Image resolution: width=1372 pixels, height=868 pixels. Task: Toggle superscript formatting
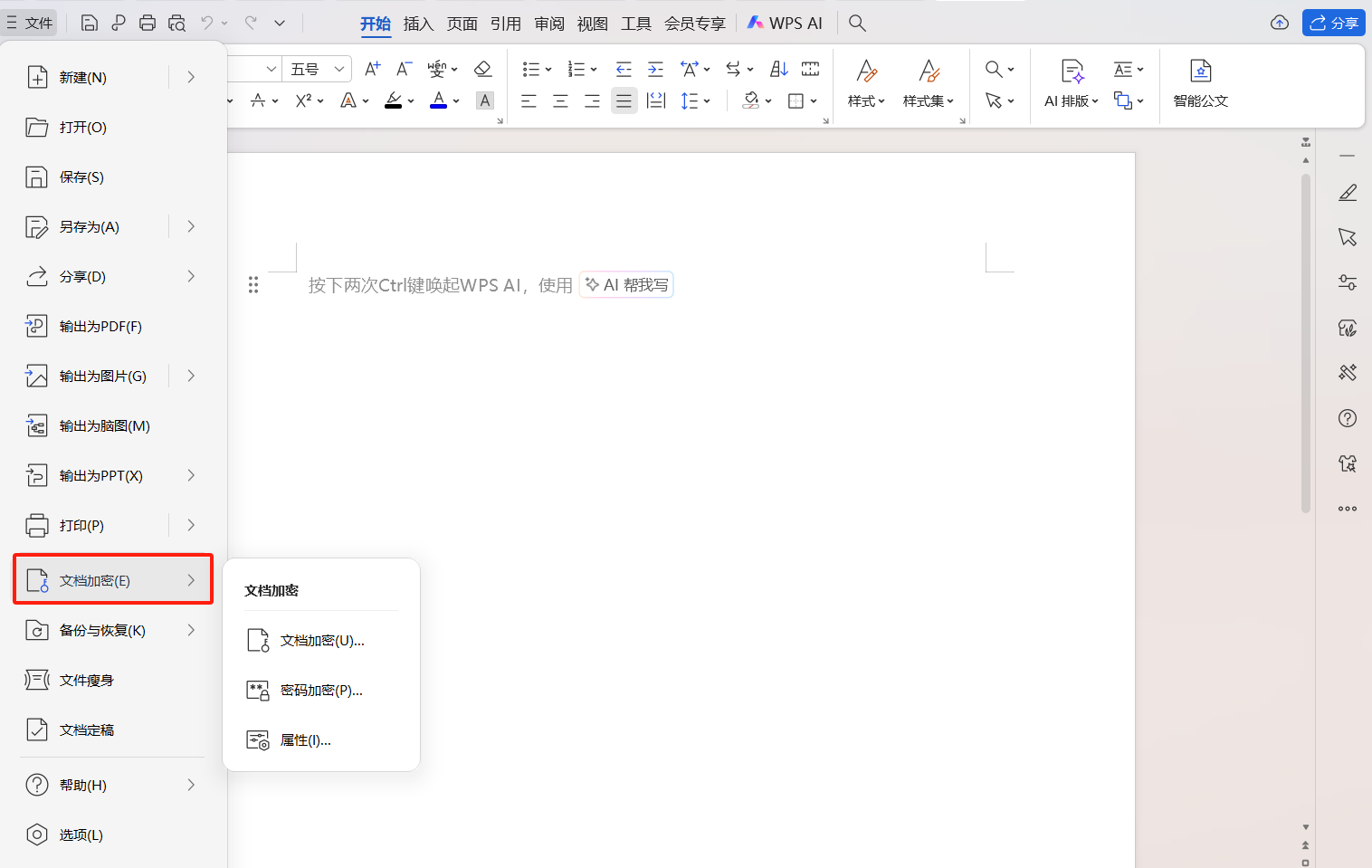(x=303, y=100)
